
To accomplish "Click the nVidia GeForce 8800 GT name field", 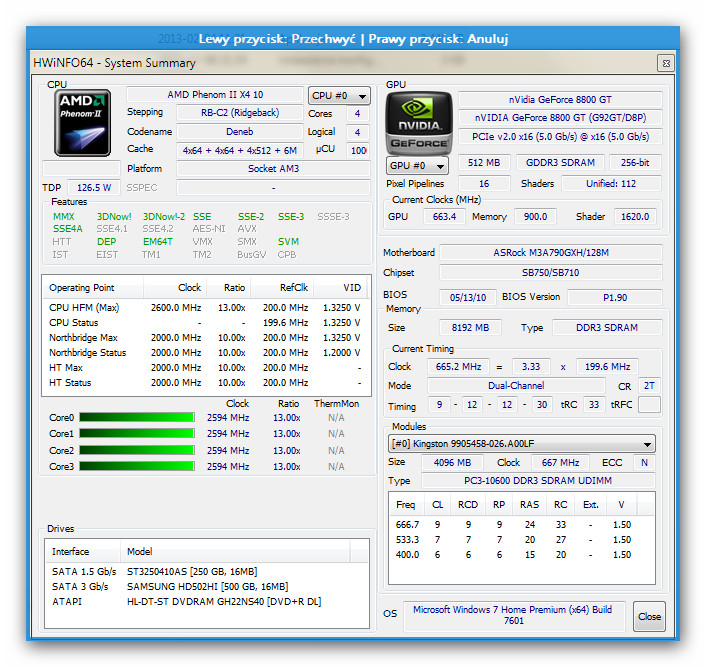I will point(560,100).
